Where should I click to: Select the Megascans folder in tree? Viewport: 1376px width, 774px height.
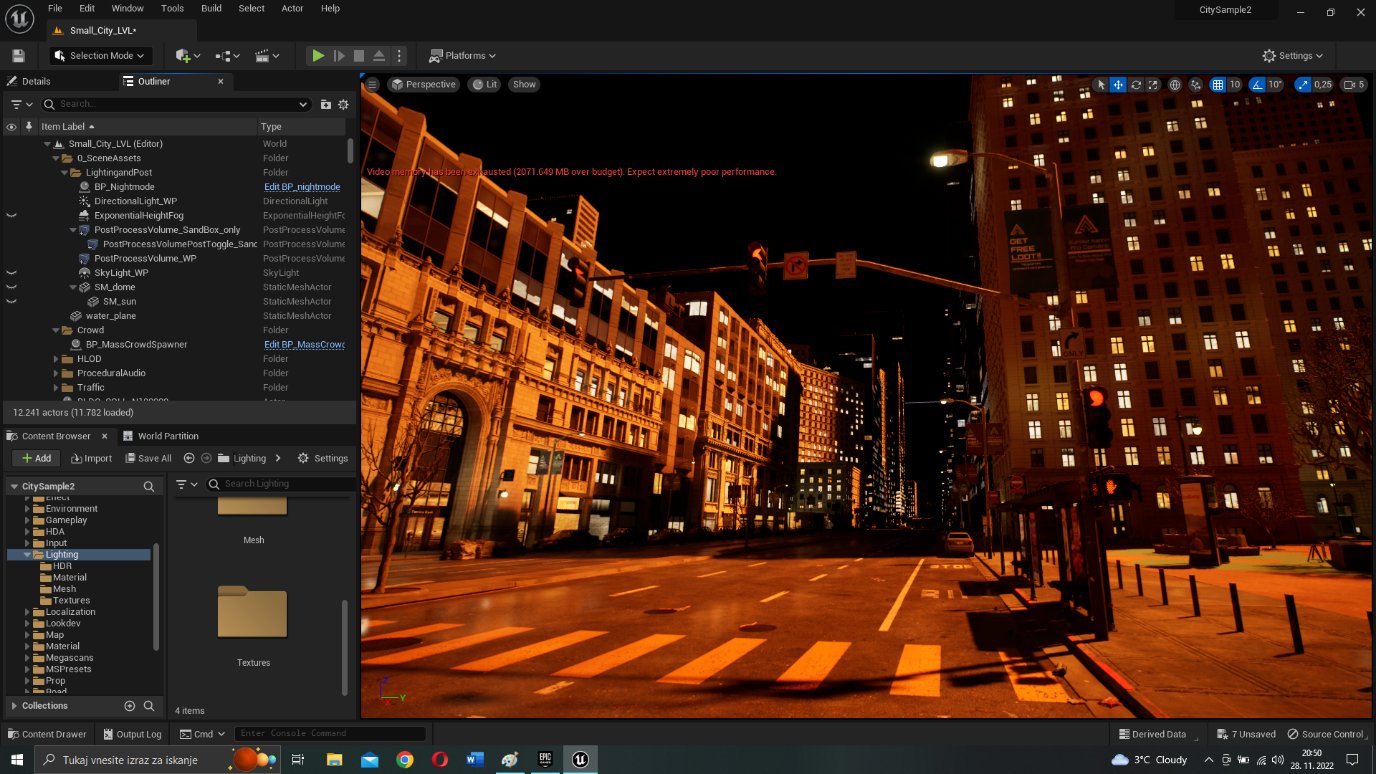(x=69, y=658)
